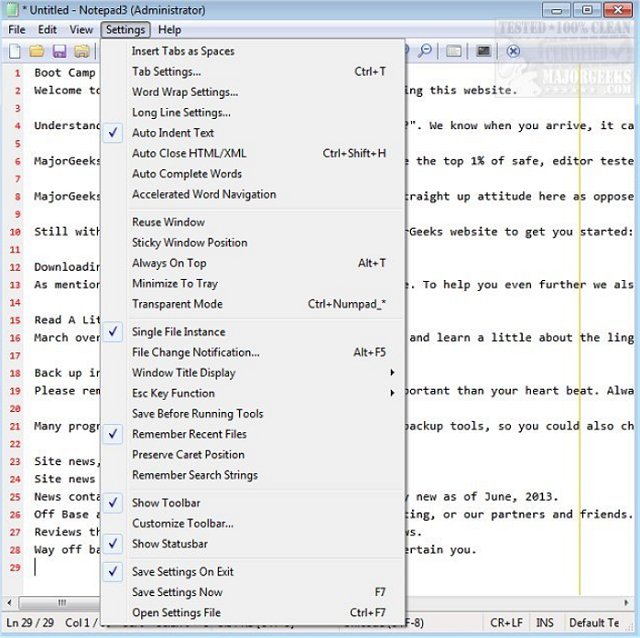Click the browse folder icon next to save
This screenshot has width=640, height=638.
(82, 51)
